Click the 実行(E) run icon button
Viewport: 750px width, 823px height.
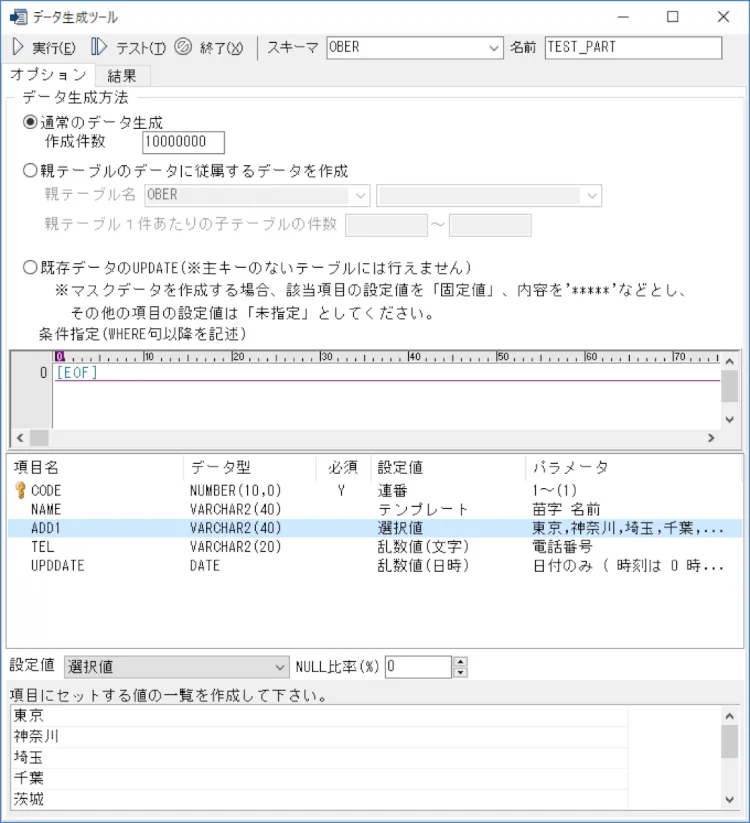click(x=44, y=47)
